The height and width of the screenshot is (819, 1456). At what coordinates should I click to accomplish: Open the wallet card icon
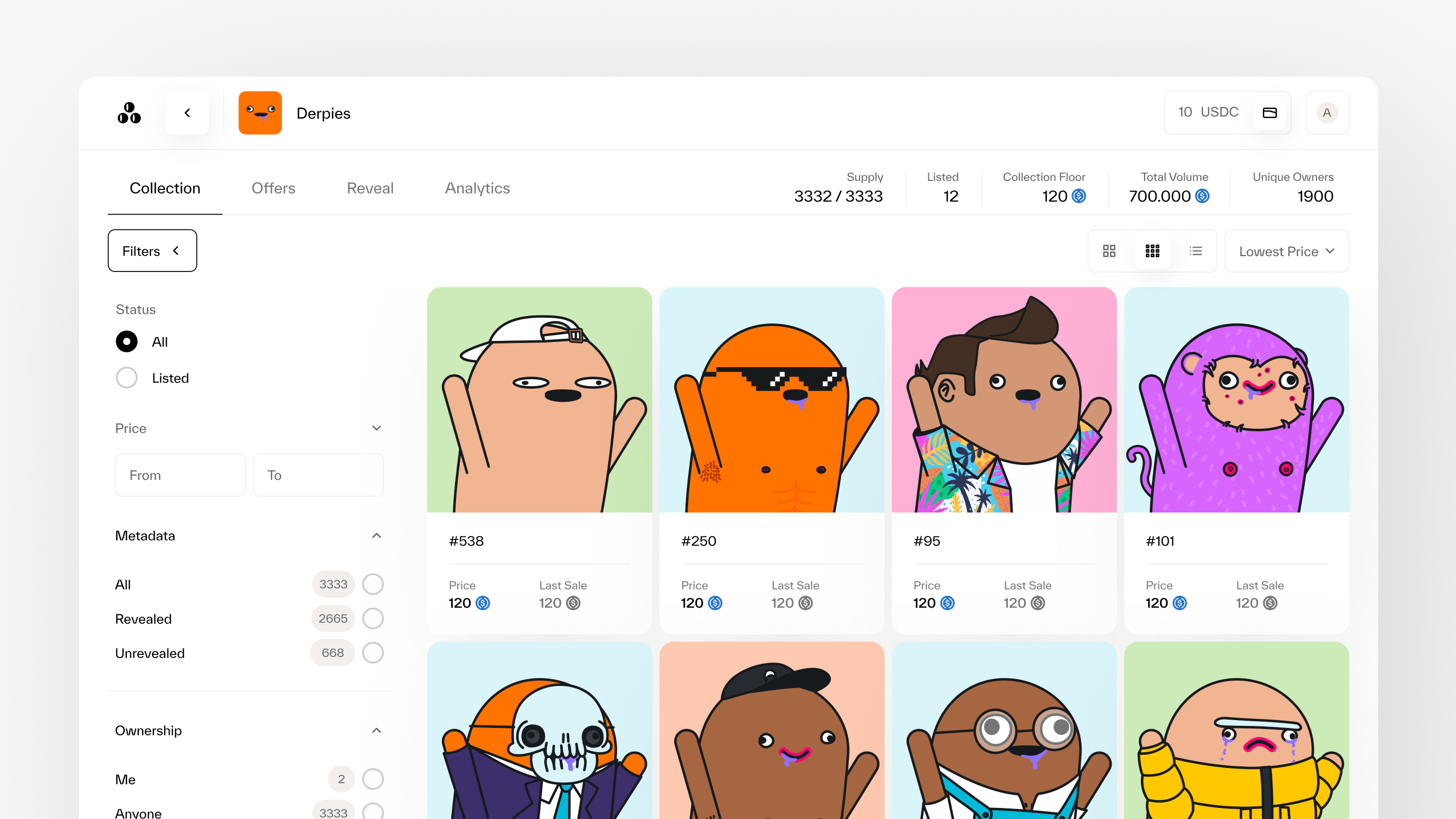[1269, 113]
